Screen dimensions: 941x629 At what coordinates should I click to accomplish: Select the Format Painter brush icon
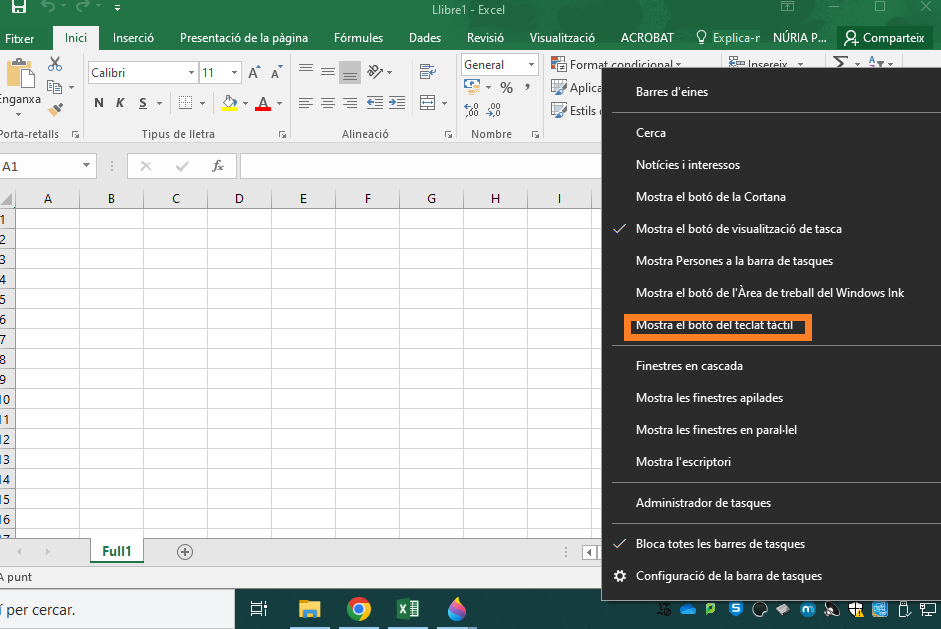pyautogui.click(x=55, y=110)
